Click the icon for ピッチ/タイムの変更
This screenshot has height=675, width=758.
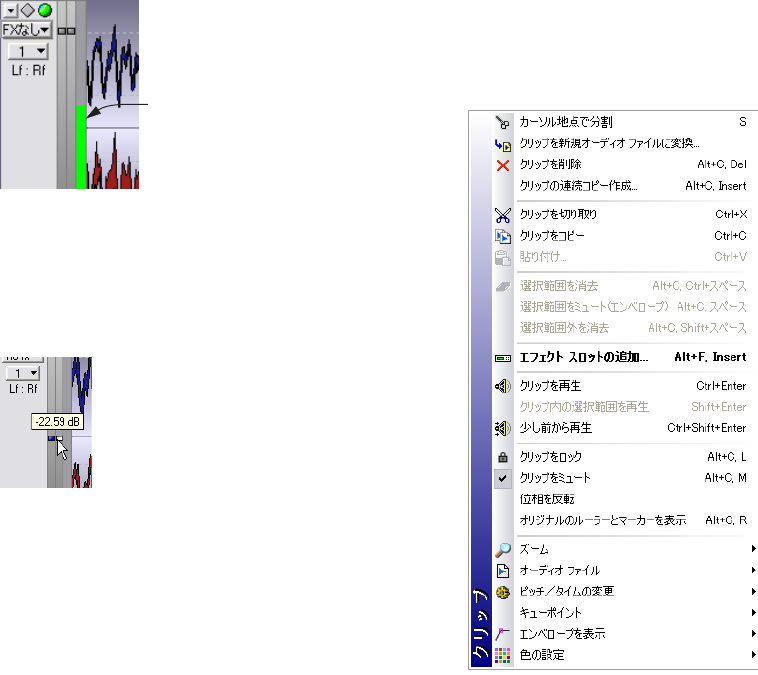[x=503, y=592]
